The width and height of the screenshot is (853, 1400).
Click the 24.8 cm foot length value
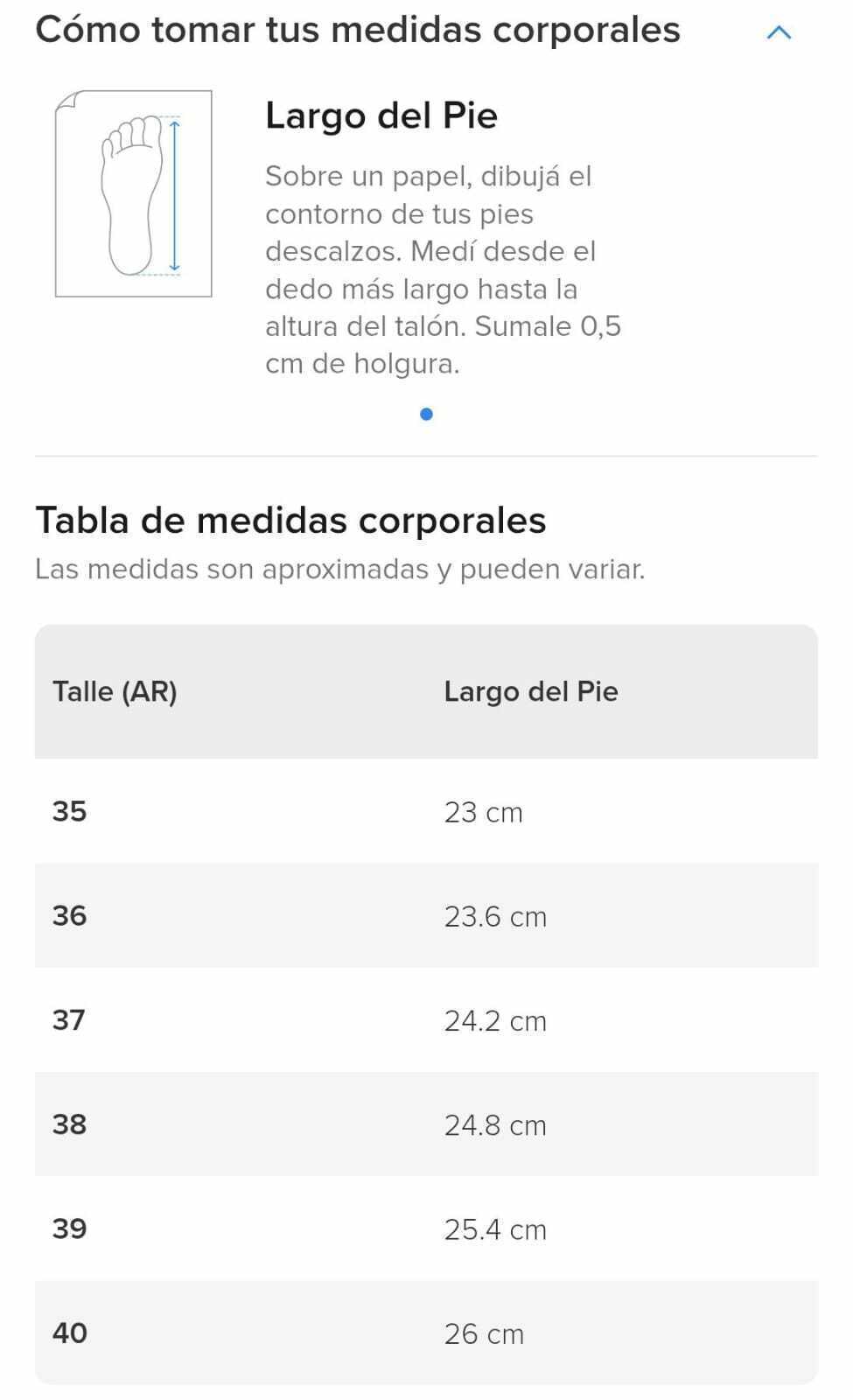pyautogui.click(x=495, y=1124)
